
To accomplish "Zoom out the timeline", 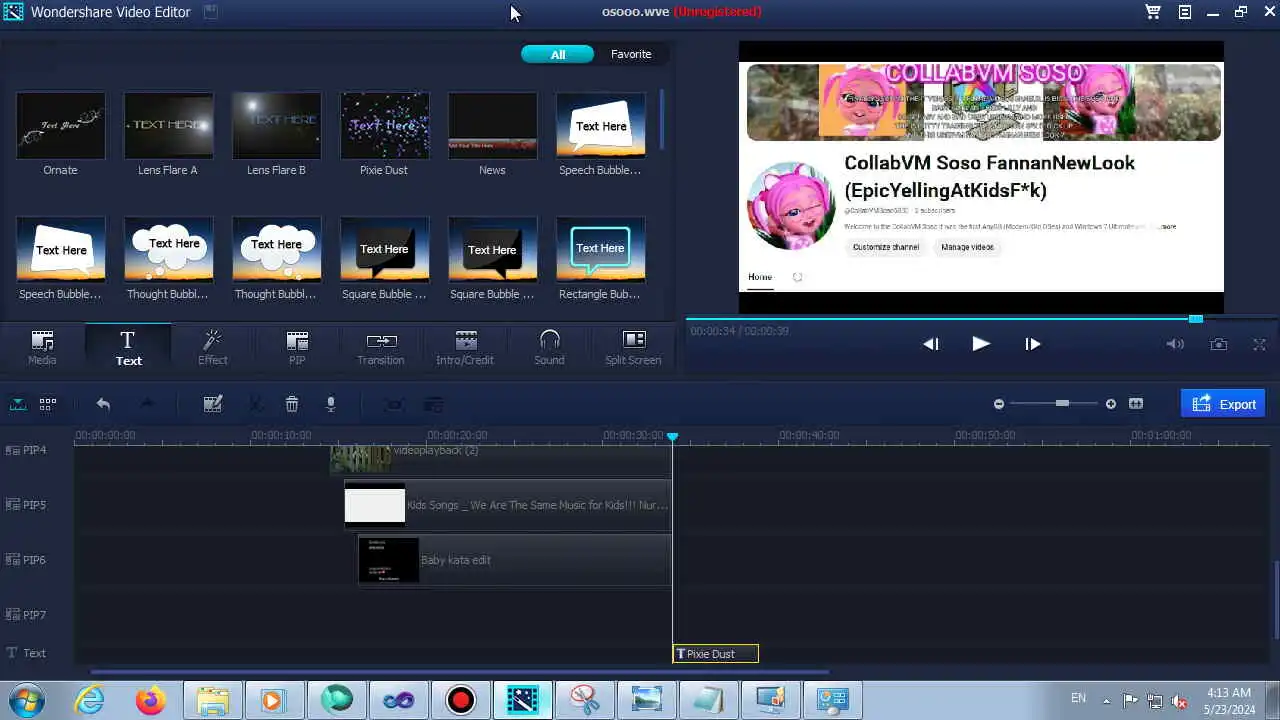I will (998, 404).
